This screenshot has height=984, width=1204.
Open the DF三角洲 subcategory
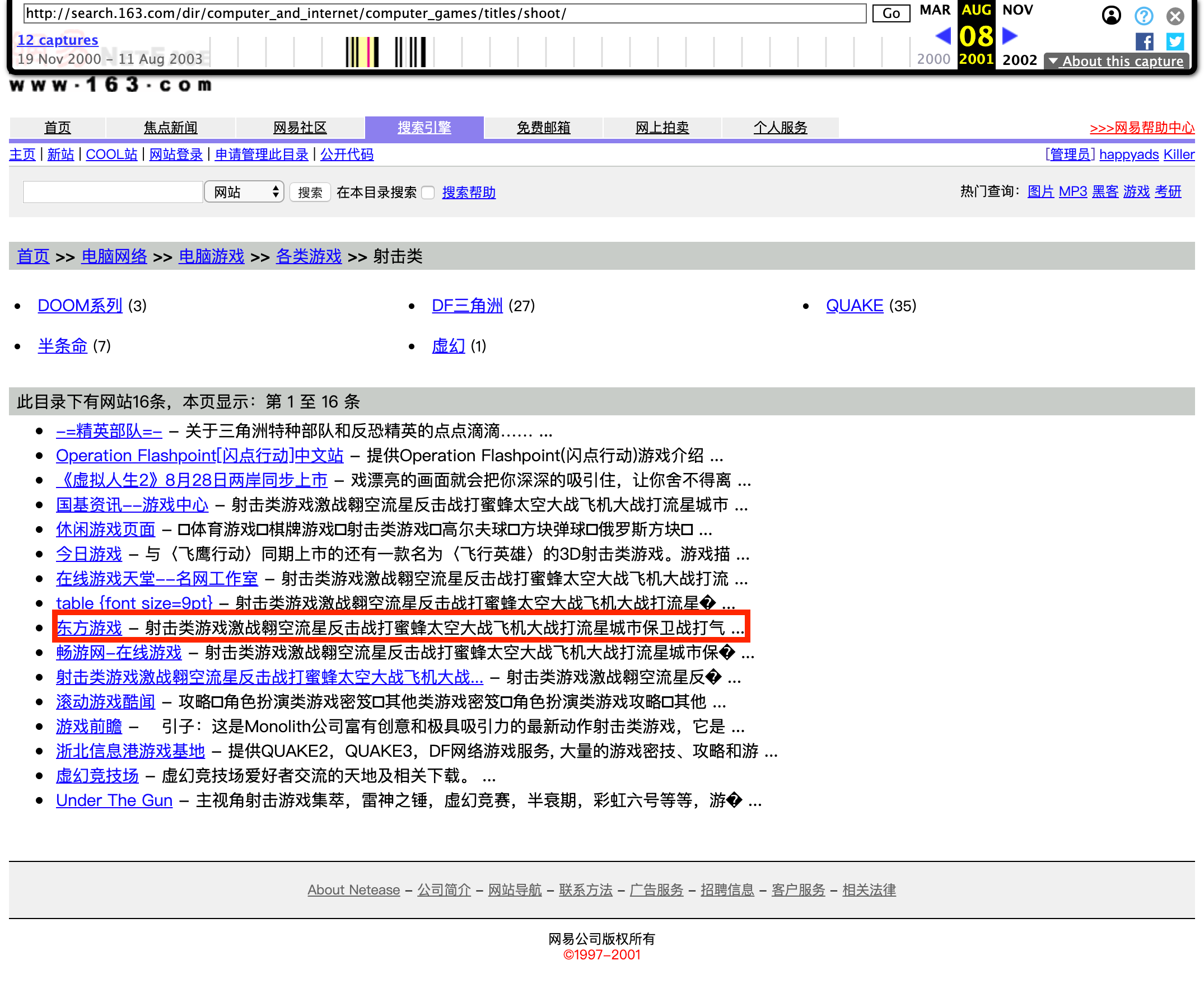[467, 306]
